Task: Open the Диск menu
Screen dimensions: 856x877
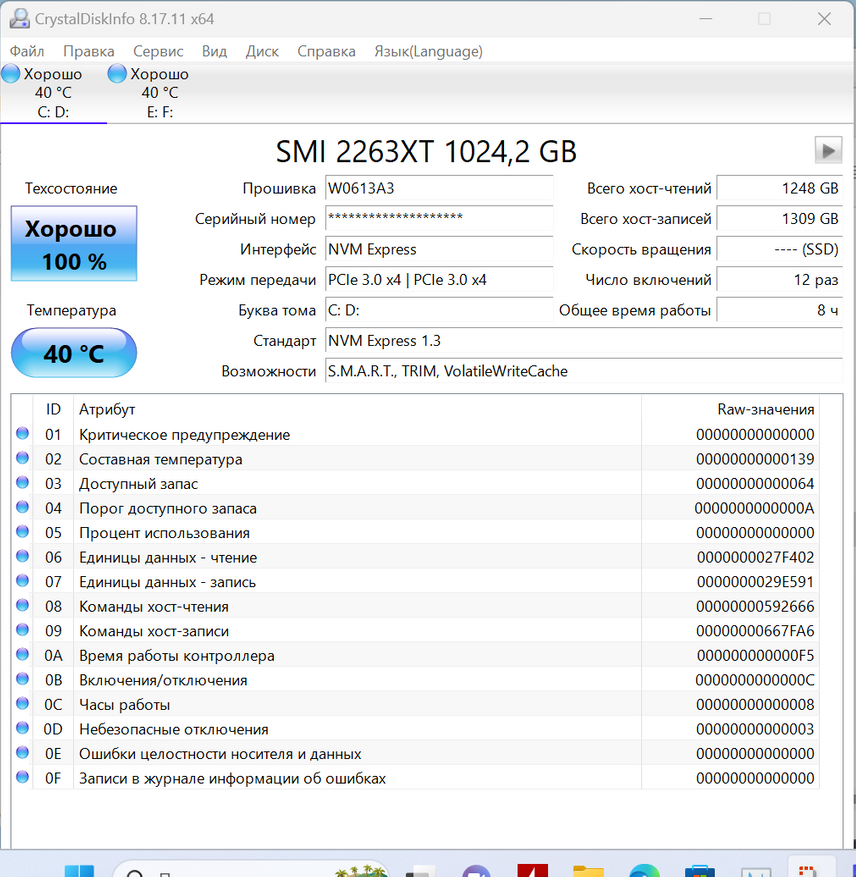Action: pyautogui.click(x=262, y=51)
